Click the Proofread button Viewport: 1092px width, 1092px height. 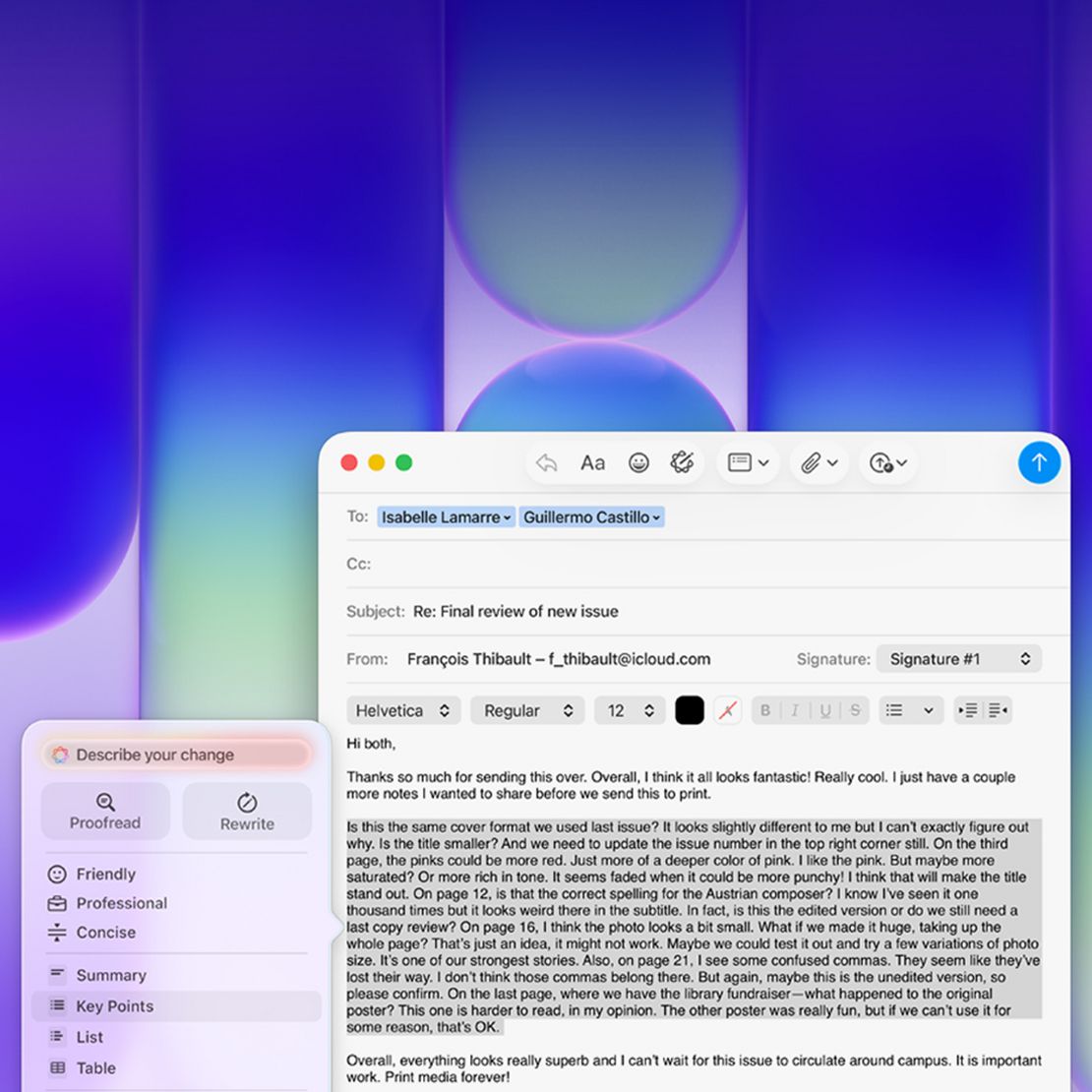coord(105,811)
